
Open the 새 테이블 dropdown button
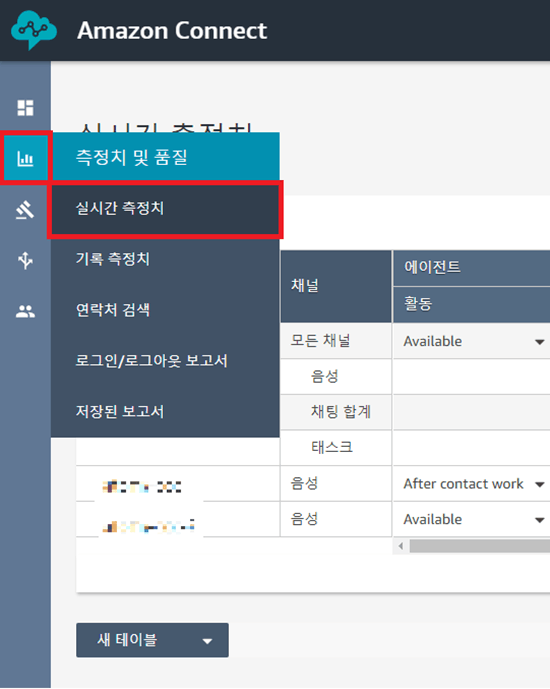[152, 640]
